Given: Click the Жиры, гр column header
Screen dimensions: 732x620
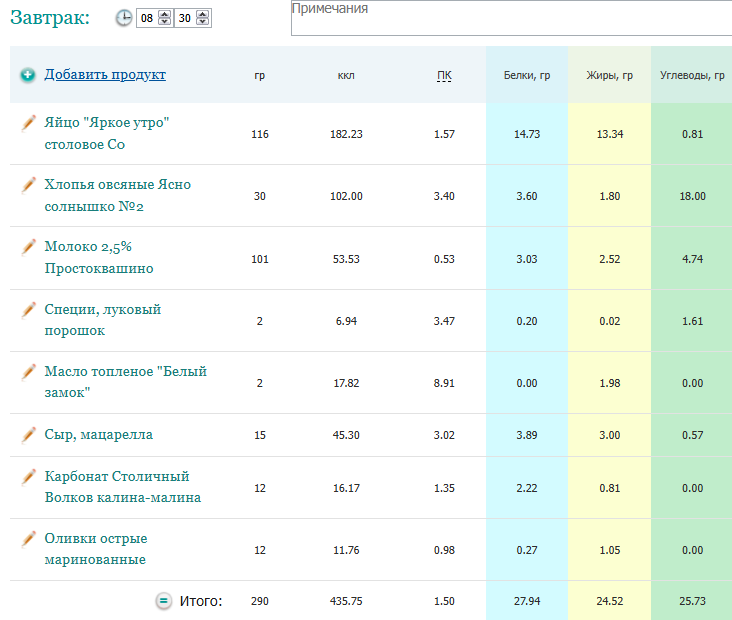Looking at the screenshot, I should [610, 76].
